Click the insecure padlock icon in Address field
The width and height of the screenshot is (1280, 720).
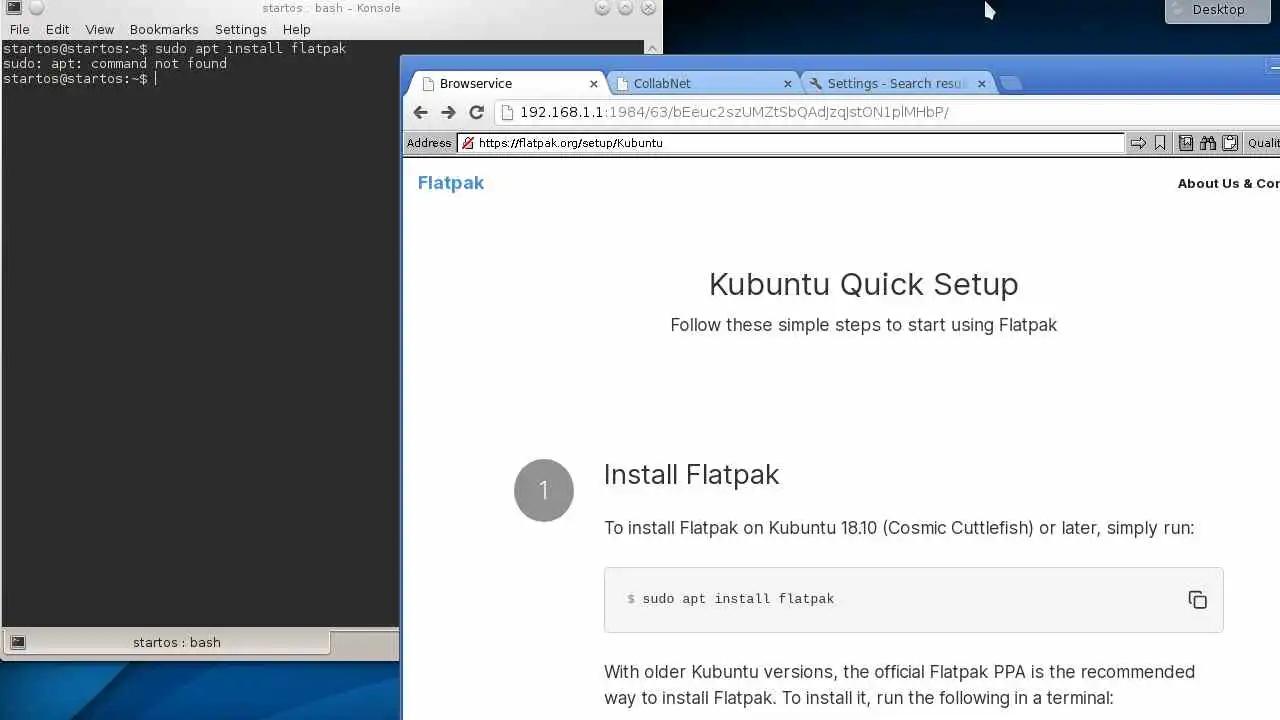click(467, 143)
